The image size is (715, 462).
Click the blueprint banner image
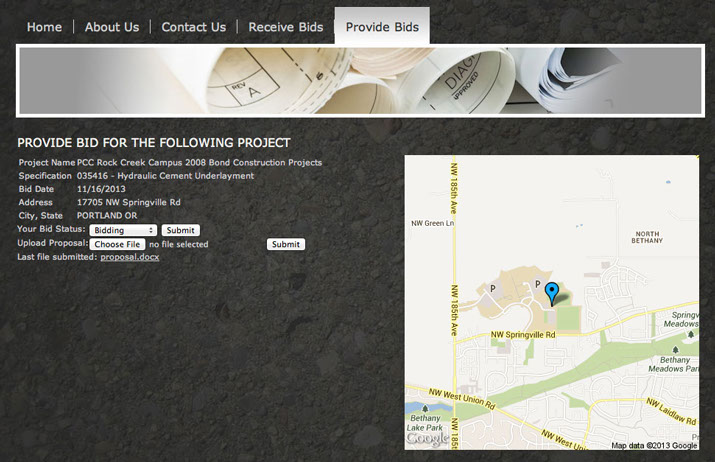tap(360, 81)
